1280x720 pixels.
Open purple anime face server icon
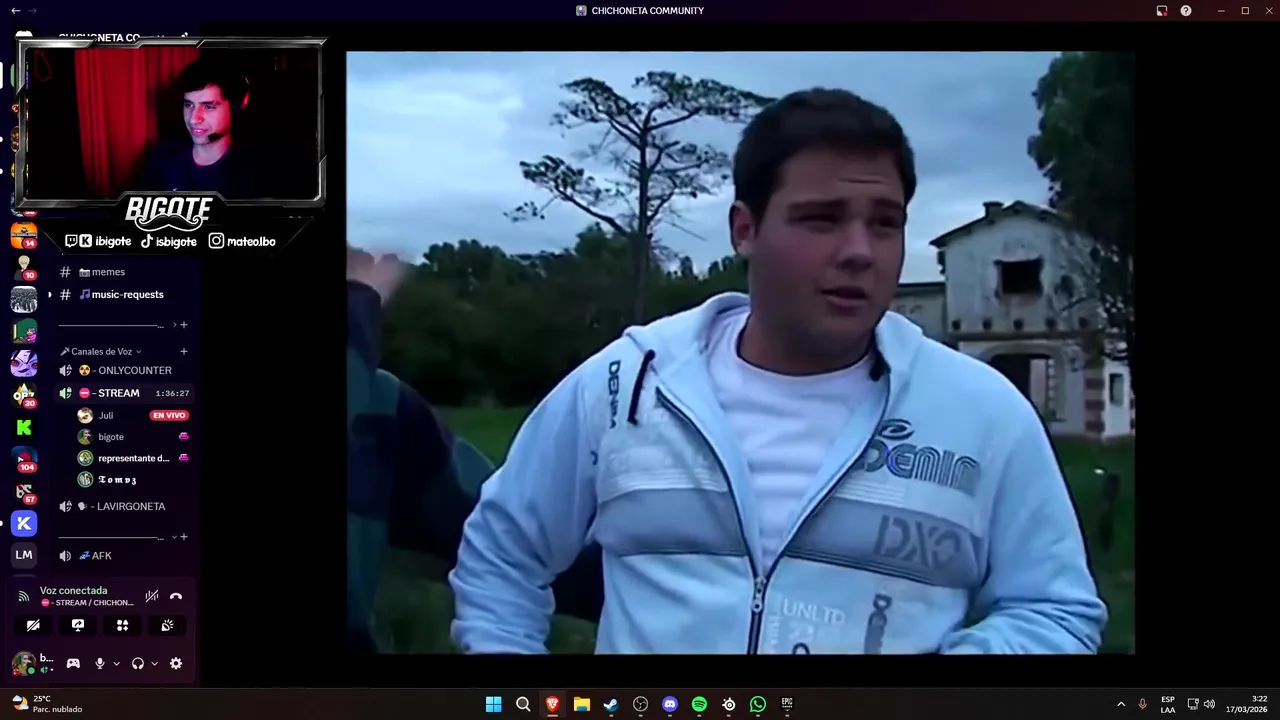click(24, 363)
